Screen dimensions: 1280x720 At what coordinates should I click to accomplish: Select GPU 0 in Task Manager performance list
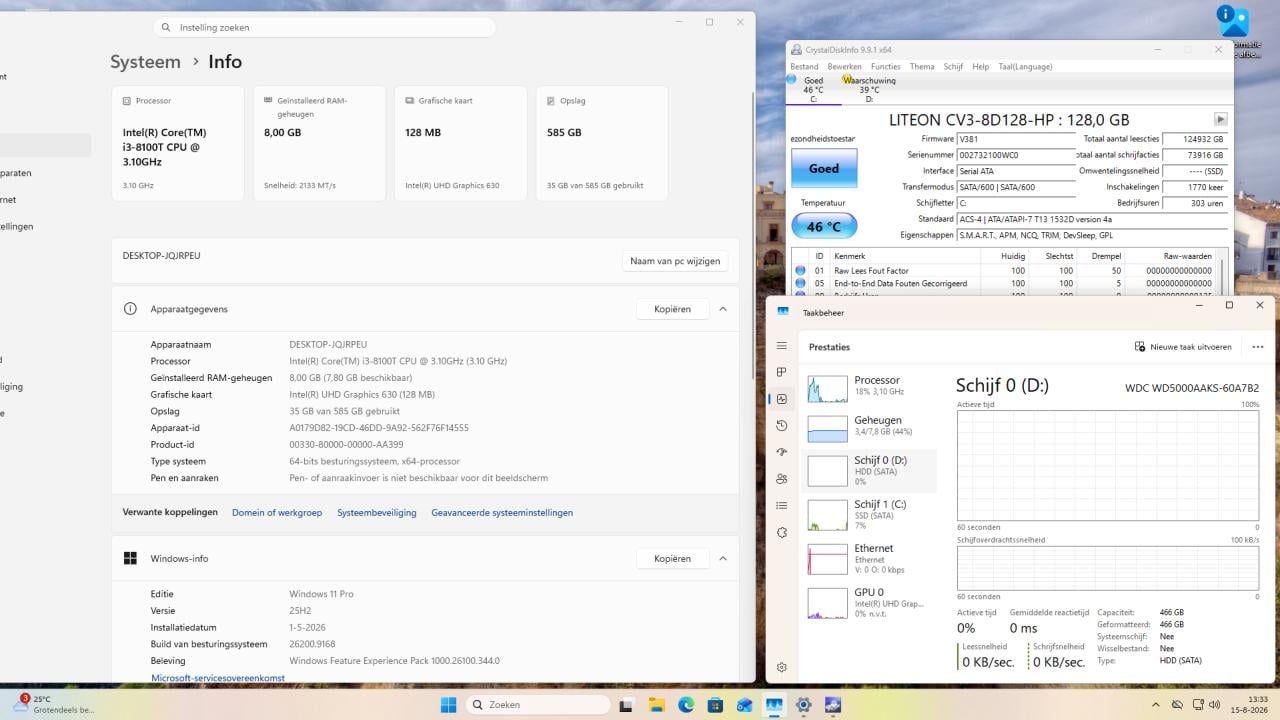tap(870, 602)
